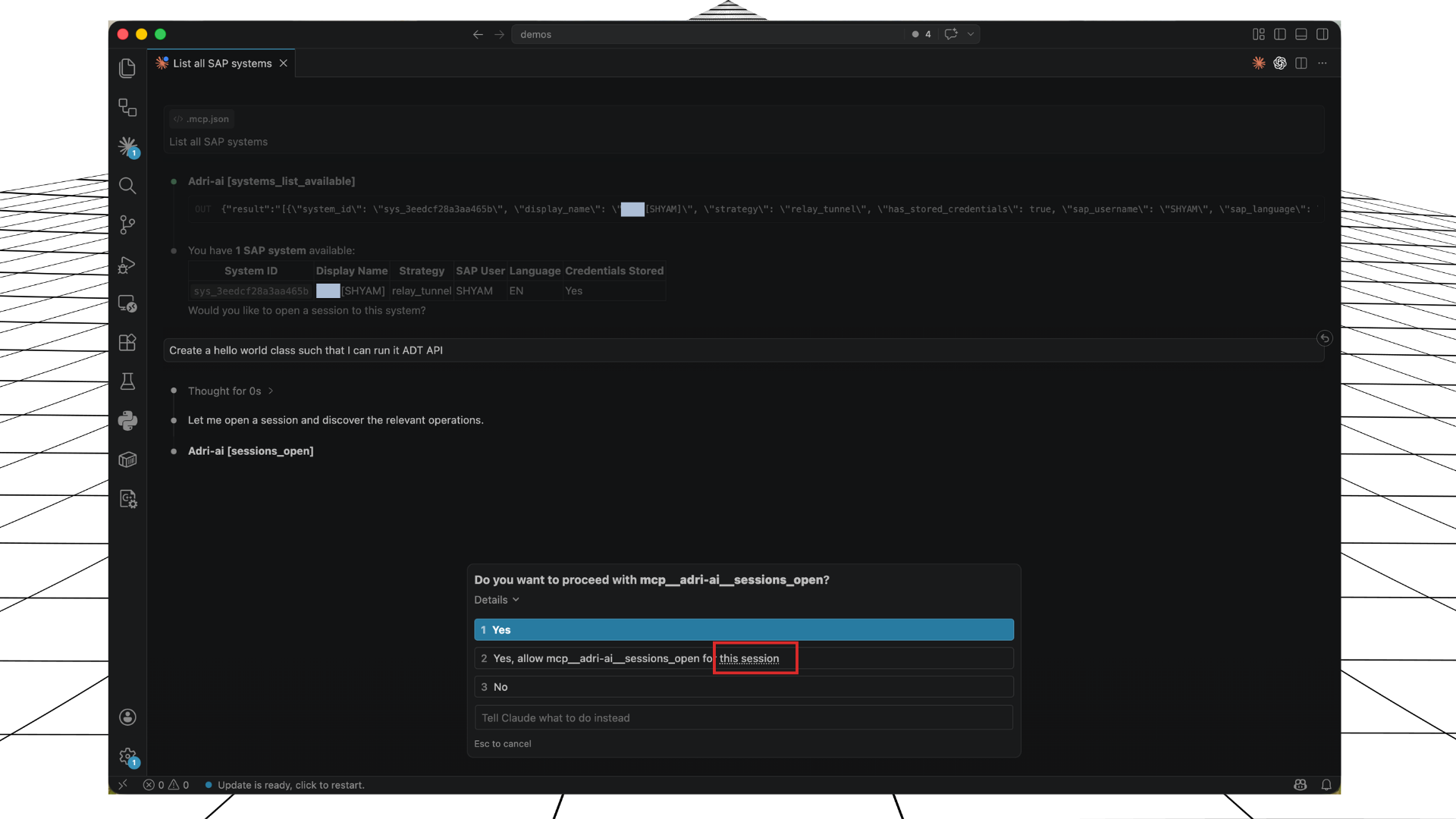Viewport: 1456px width, 819px height.
Task: Click the ChatGPT icon in the editor toolbar
Action: [1280, 63]
